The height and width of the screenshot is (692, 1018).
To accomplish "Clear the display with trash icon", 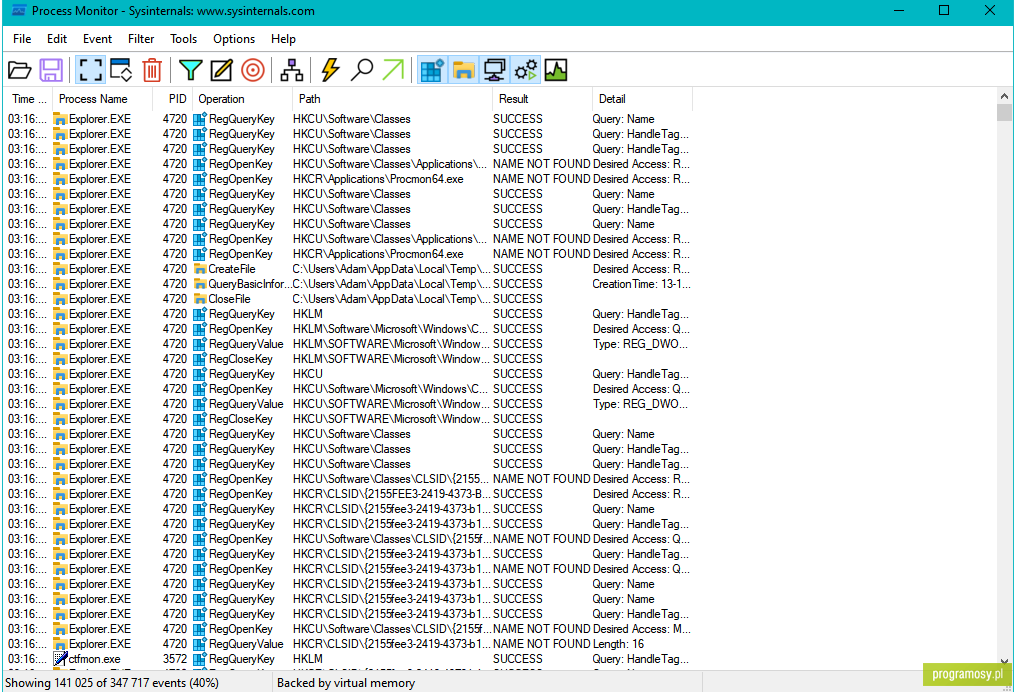I will click(x=152, y=70).
